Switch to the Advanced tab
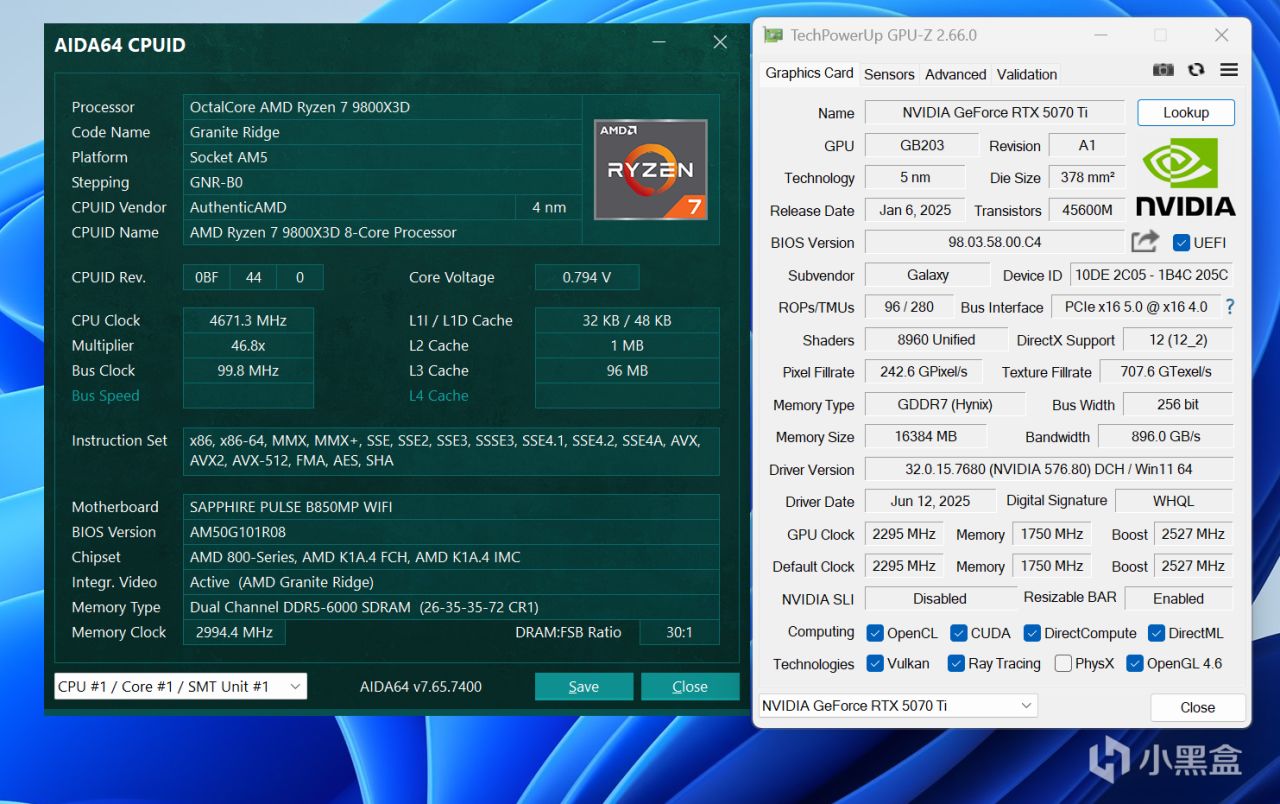This screenshot has width=1280, height=804. [956, 74]
